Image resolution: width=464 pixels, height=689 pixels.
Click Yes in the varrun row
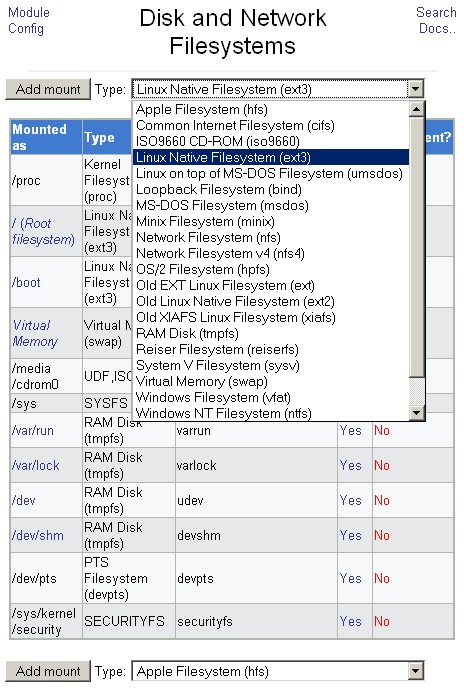click(x=350, y=430)
